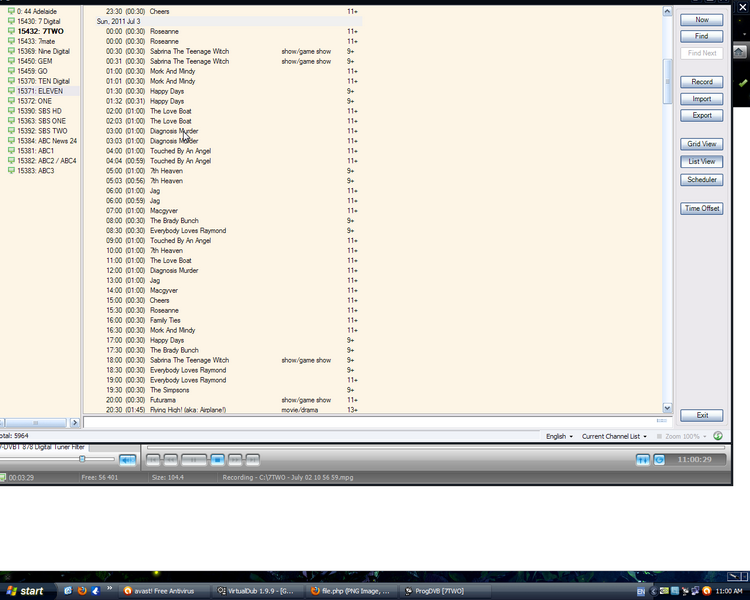Click the Record button
The width and height of the screenshot is (750, 600).
coord(701,82)
